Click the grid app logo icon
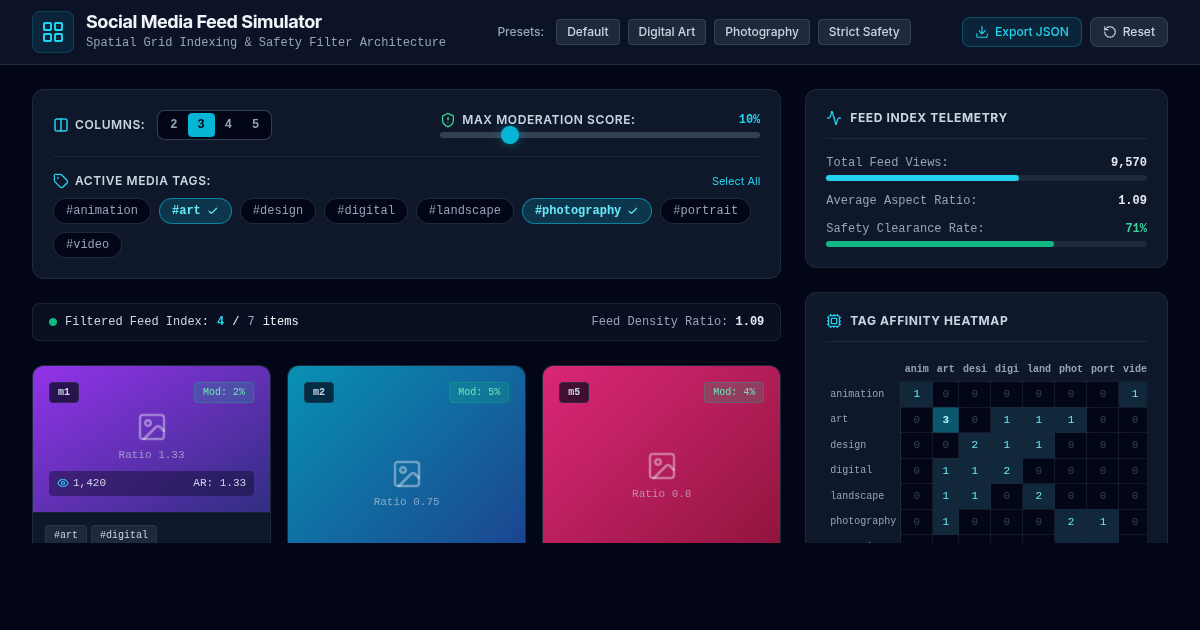Image resolution: width=1200 pixels, height=630 pixels. (x=53, y=32)
